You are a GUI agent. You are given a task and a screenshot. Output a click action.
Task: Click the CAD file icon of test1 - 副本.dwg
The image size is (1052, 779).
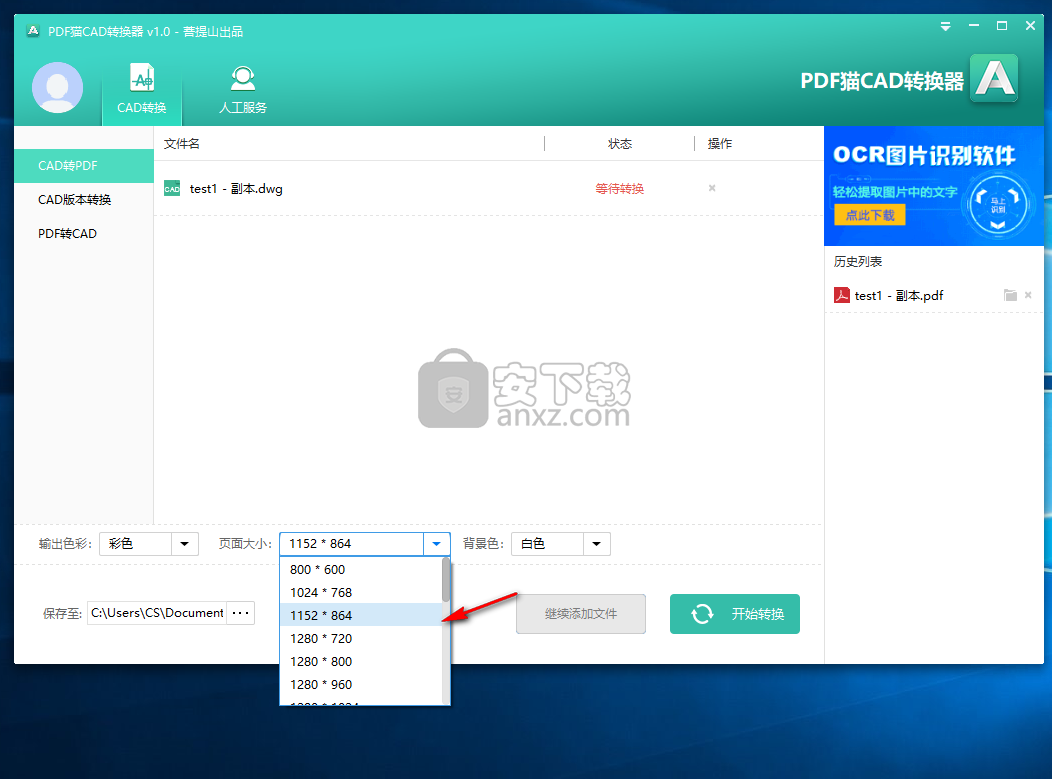[x=172, y=189]
